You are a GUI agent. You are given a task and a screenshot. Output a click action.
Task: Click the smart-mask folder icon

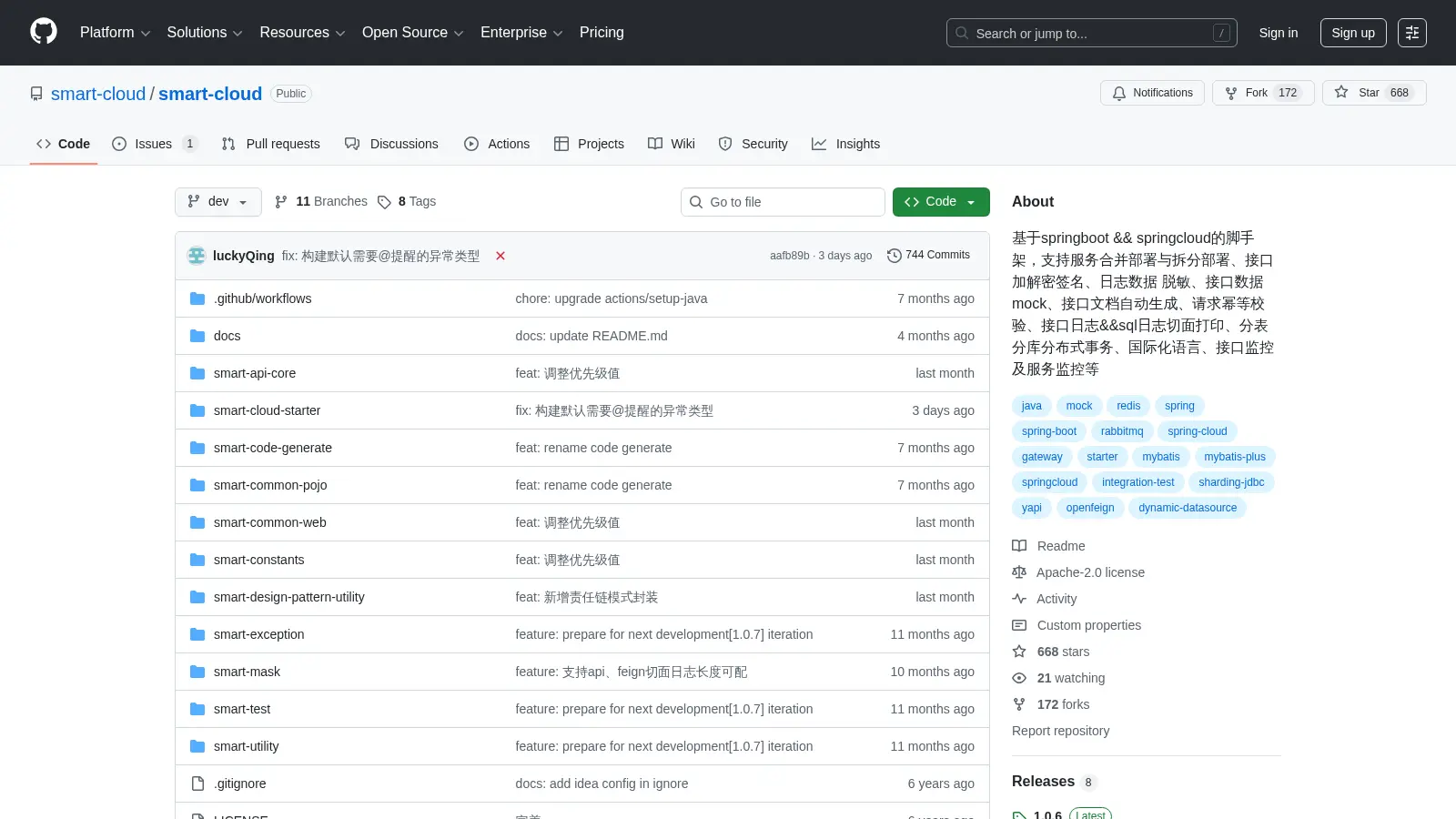click(197, 672)
